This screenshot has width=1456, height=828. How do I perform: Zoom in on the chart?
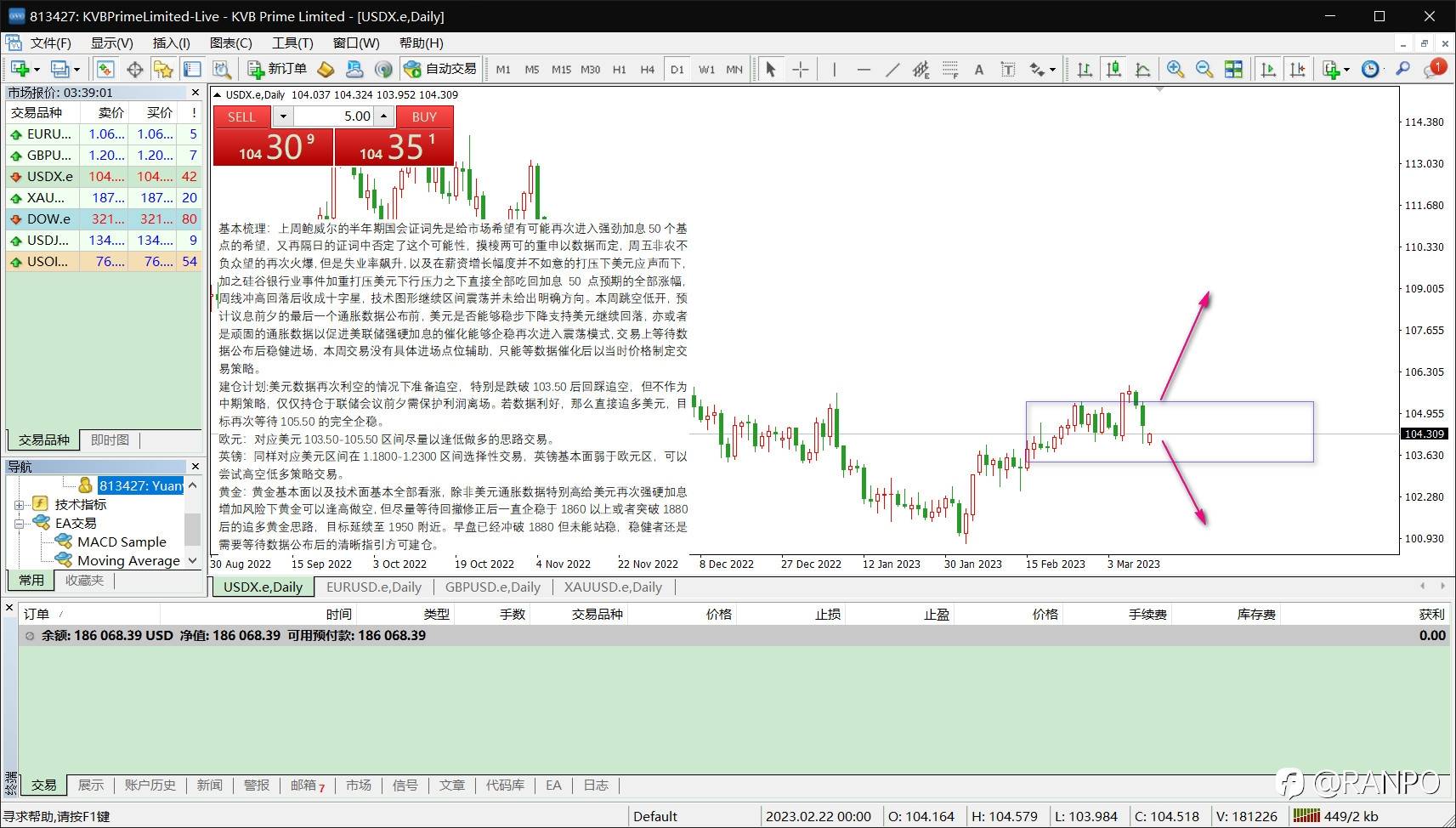[1176, 69]
